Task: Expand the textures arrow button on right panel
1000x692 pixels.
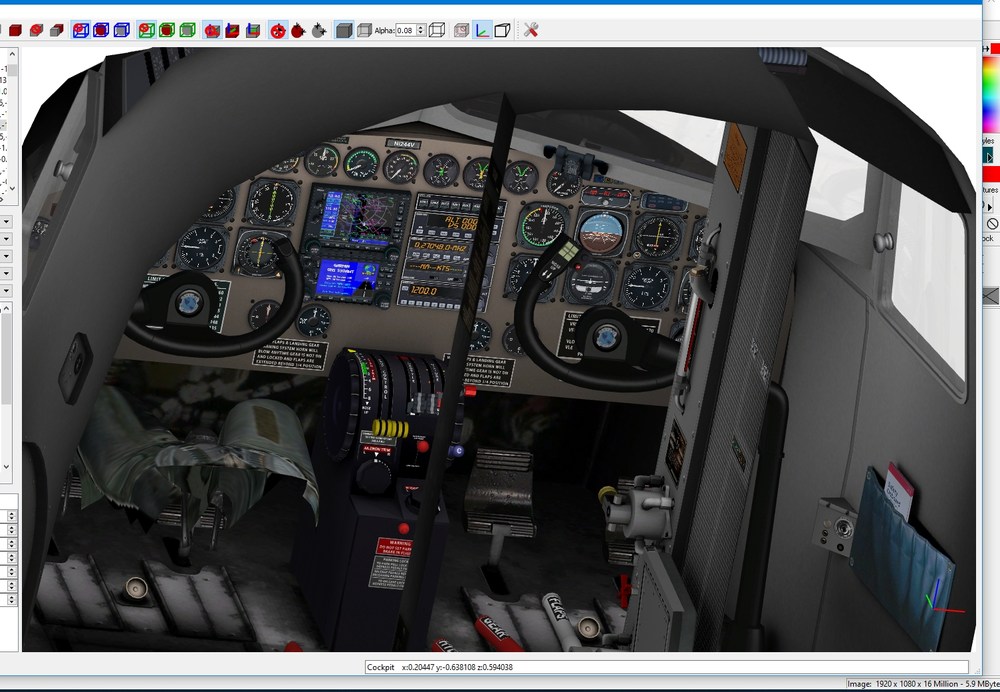Action: (x=989, y=206)
